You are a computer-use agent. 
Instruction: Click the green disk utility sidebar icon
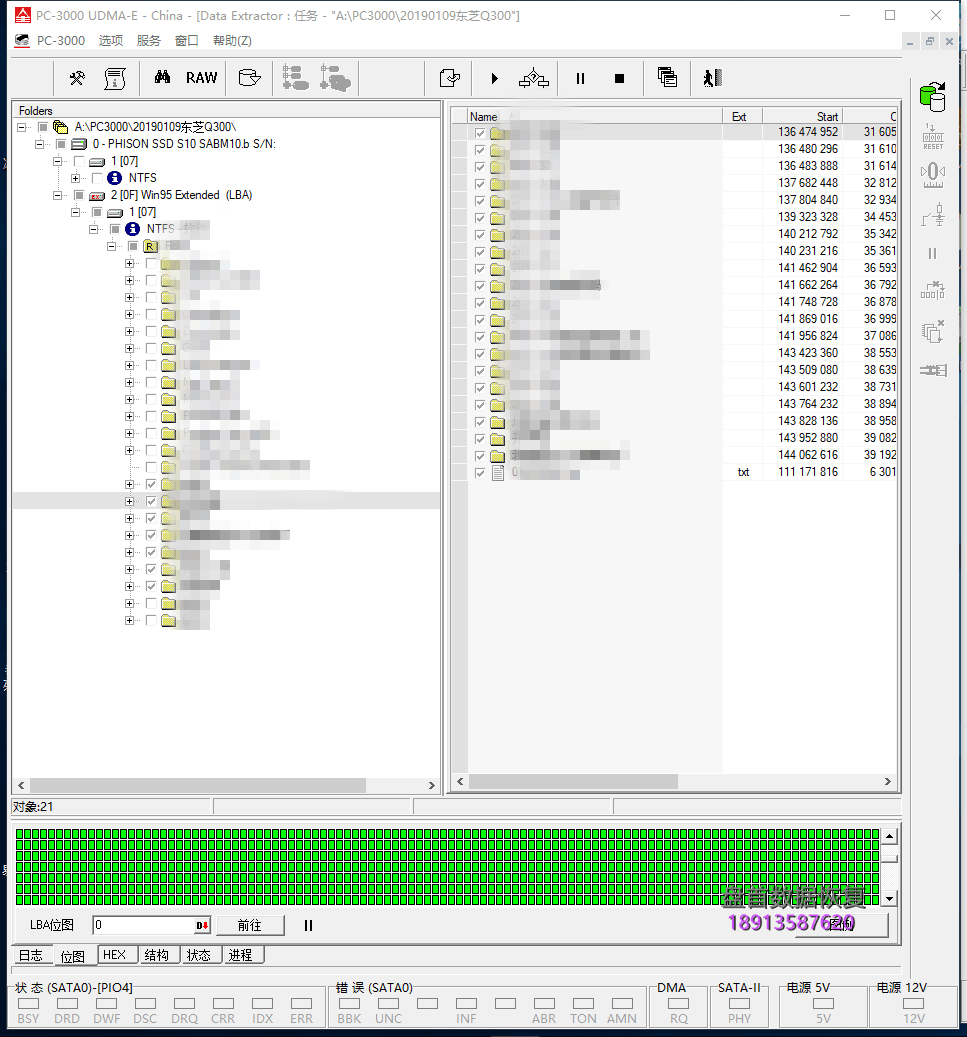coord(933,97)
